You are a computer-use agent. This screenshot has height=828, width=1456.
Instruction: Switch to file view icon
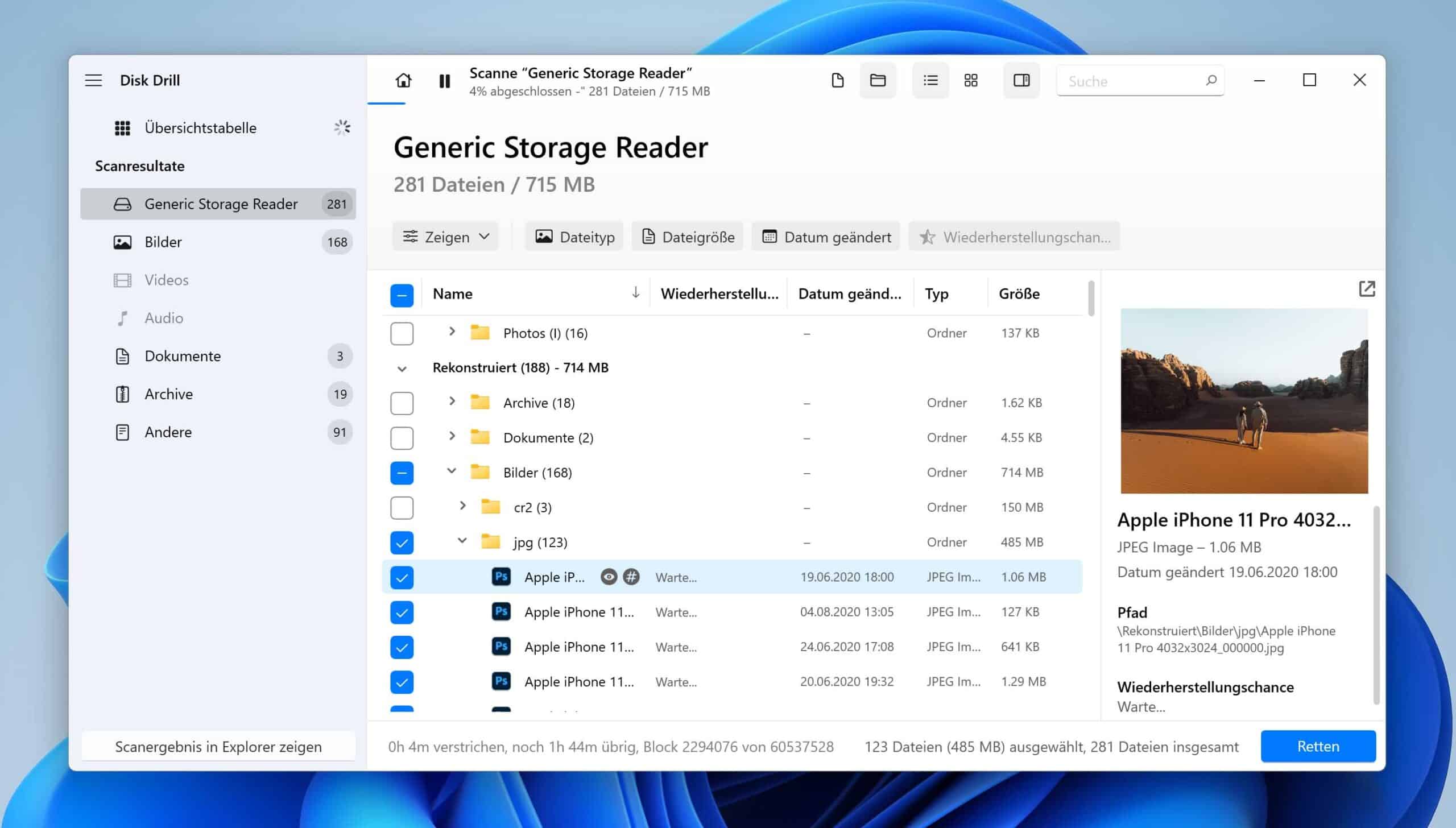pos(837,80)
